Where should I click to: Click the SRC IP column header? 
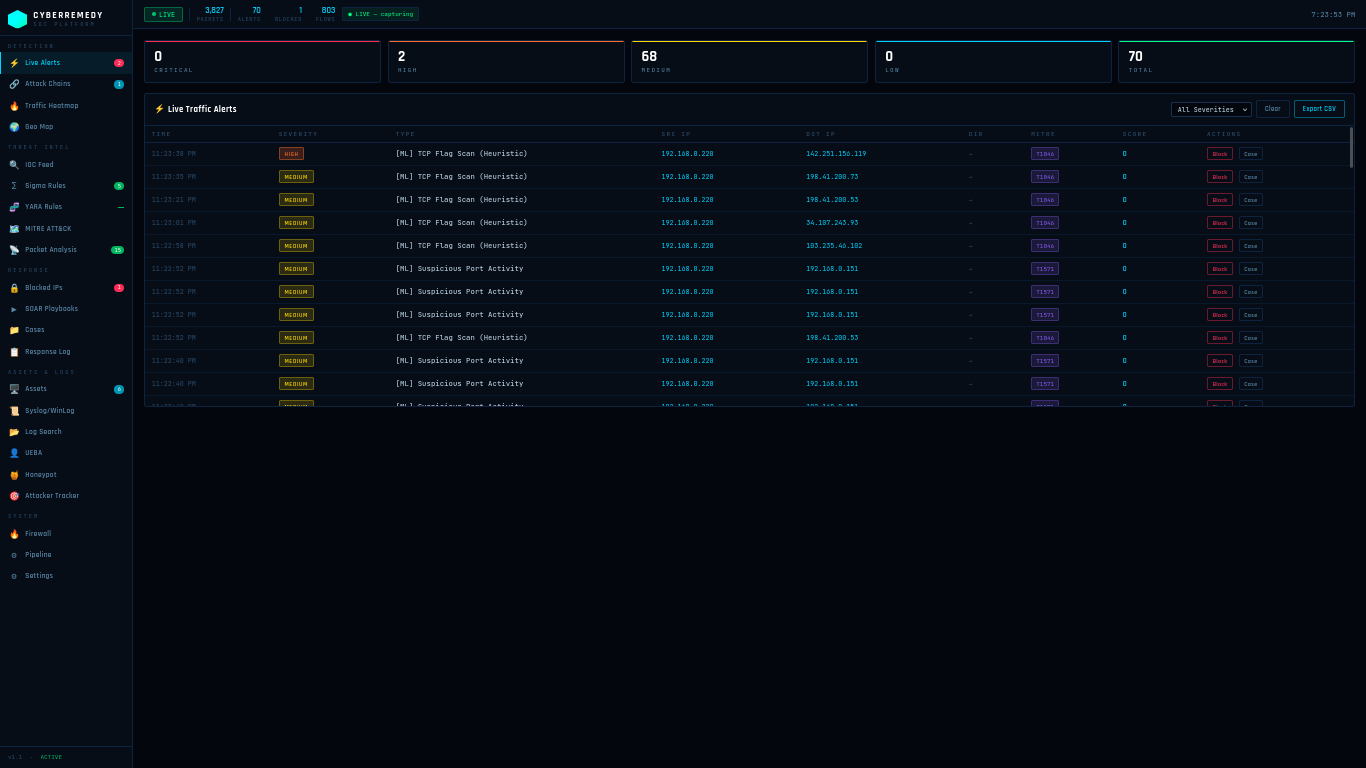(676, 134)
